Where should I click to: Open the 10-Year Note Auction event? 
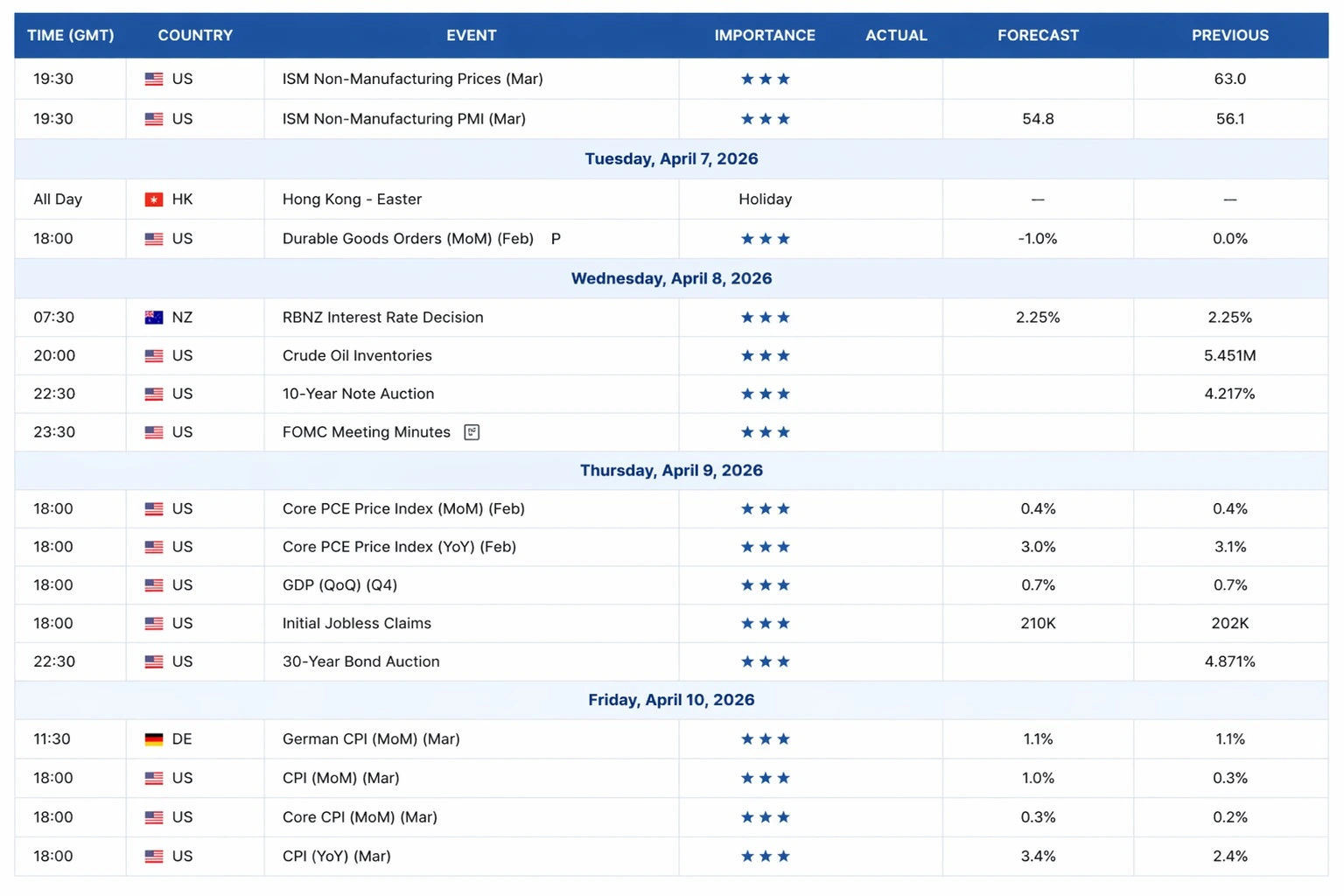[x=358, y=394]
